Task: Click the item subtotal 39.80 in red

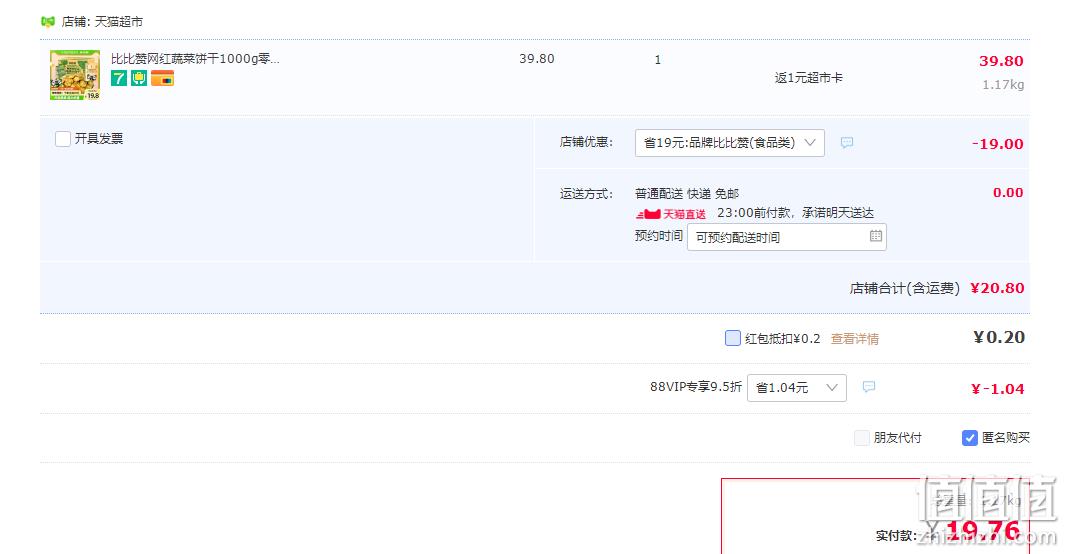Action: [1001, 60]
